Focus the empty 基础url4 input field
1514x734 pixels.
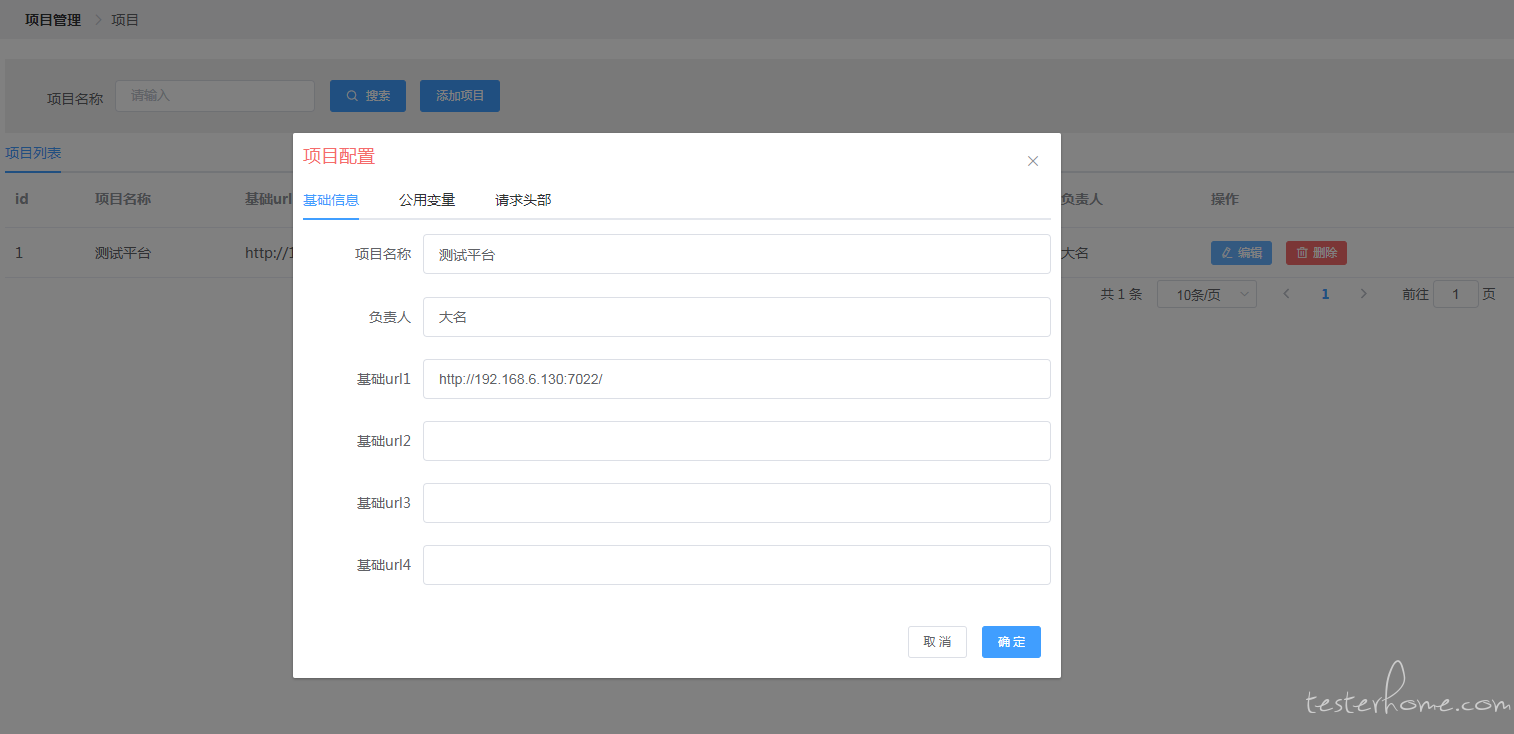click(737, 565)
